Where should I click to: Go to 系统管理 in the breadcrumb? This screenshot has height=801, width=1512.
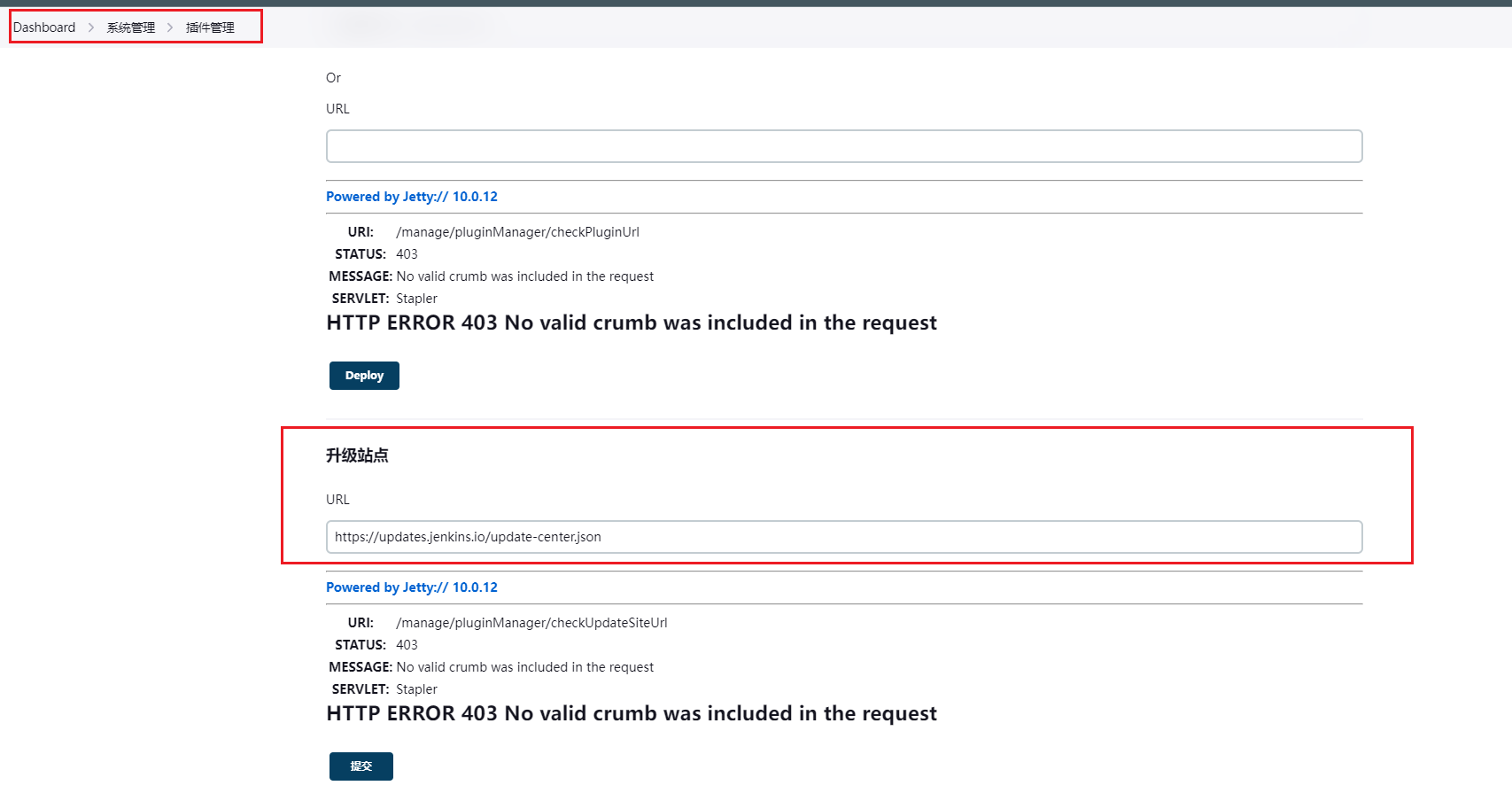[131, 27]
